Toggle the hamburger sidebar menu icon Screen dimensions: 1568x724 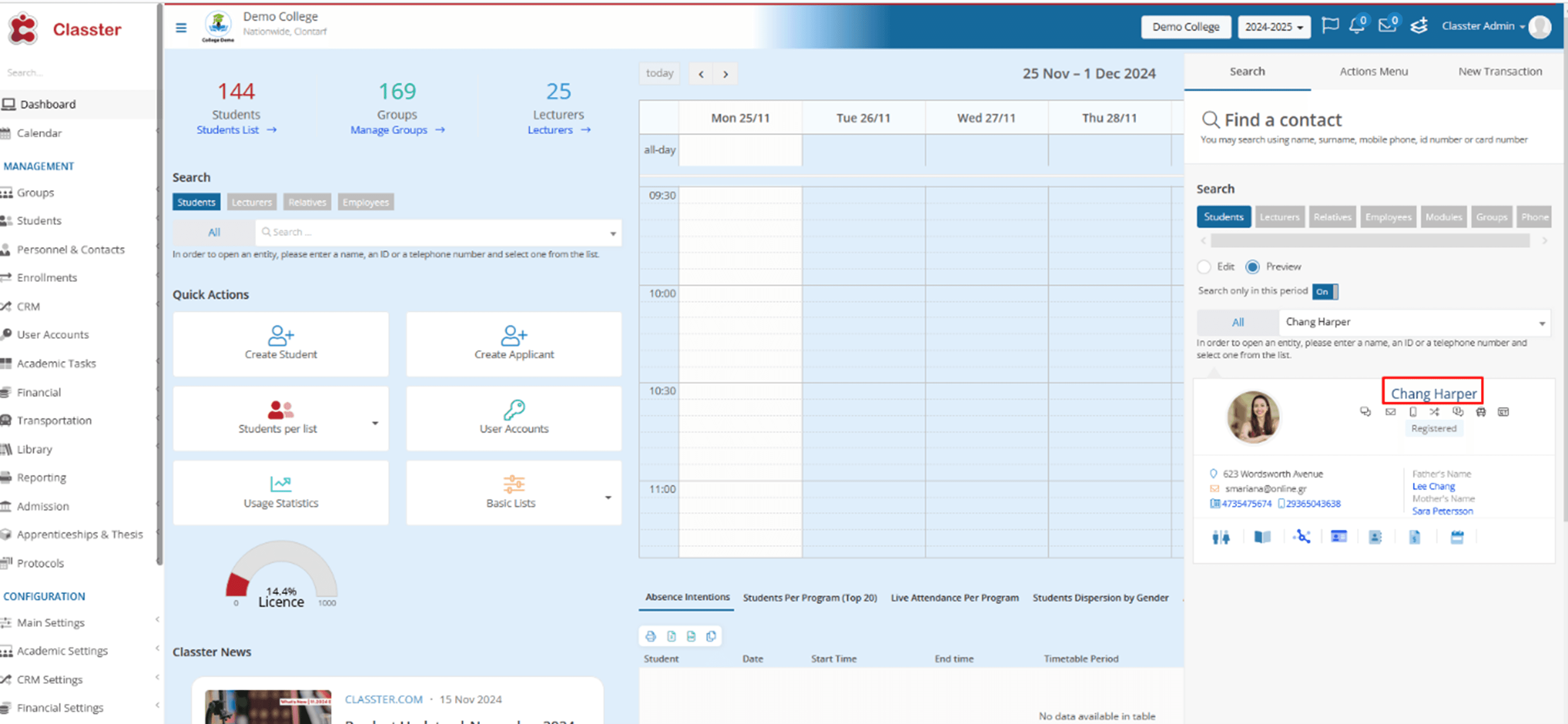[x=181, y=28]
